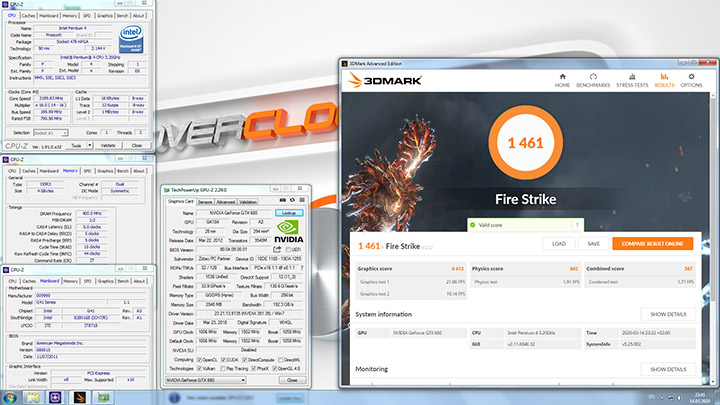Viewport: 720px width, 405px height.
Task: Click the Intel Pentium 4 logo in CPU-Z
Action: (131, 39)
